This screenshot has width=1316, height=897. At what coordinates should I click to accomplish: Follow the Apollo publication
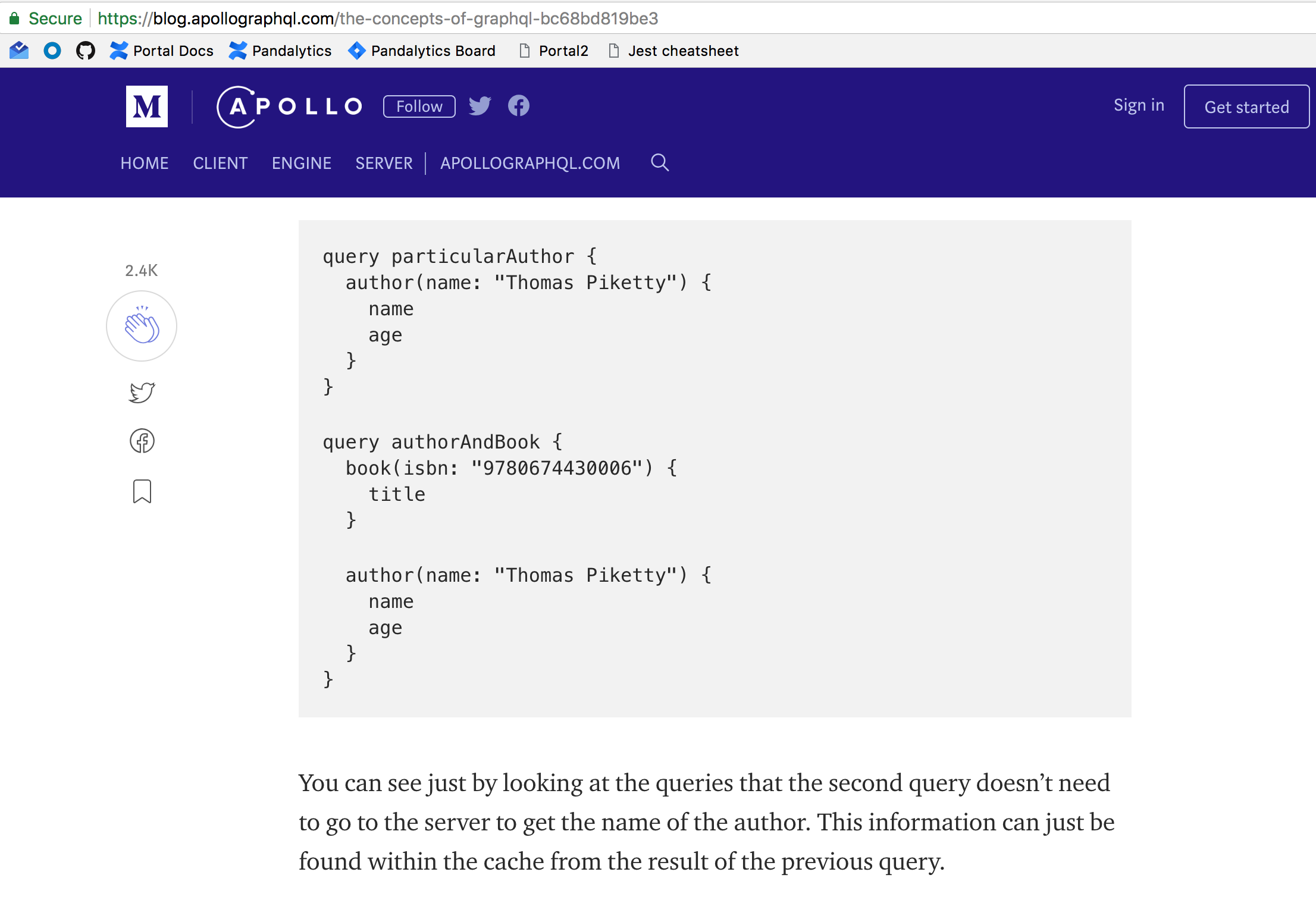click(419, 106)
